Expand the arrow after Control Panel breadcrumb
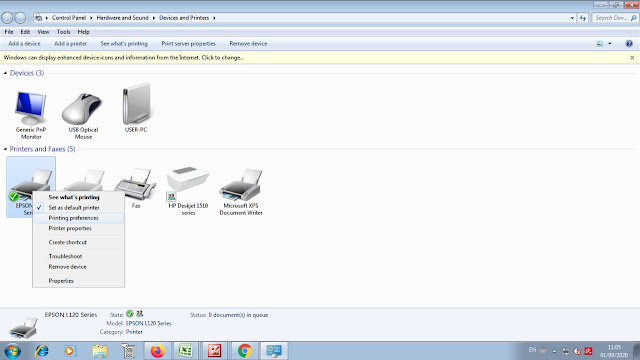 pos(91,18)
